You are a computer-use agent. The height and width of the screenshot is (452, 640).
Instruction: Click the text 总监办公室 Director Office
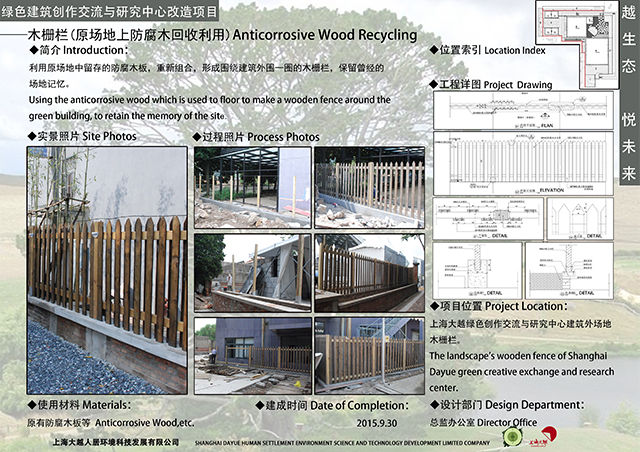(x=483, y=423)
